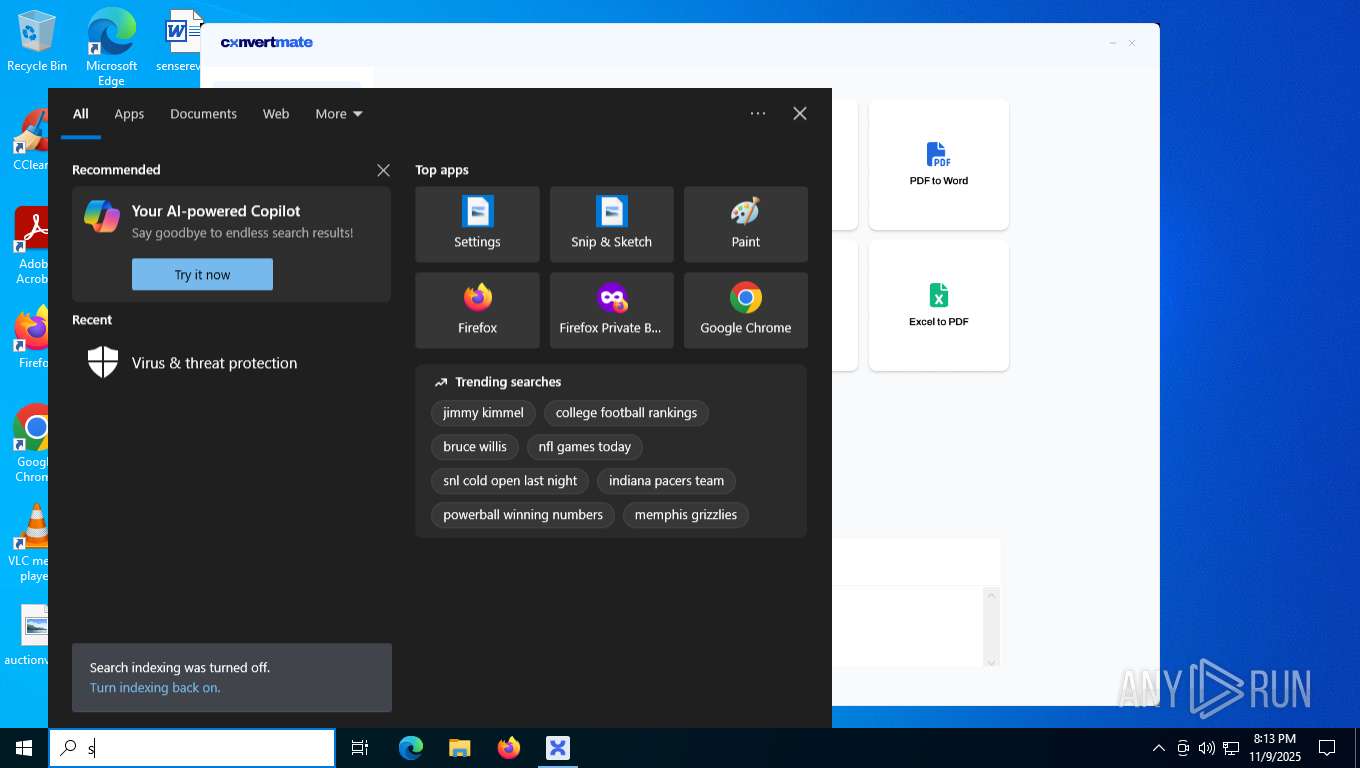Pick powerball winning numbers trending chip
1360x768 pixels.
(523, 515)
